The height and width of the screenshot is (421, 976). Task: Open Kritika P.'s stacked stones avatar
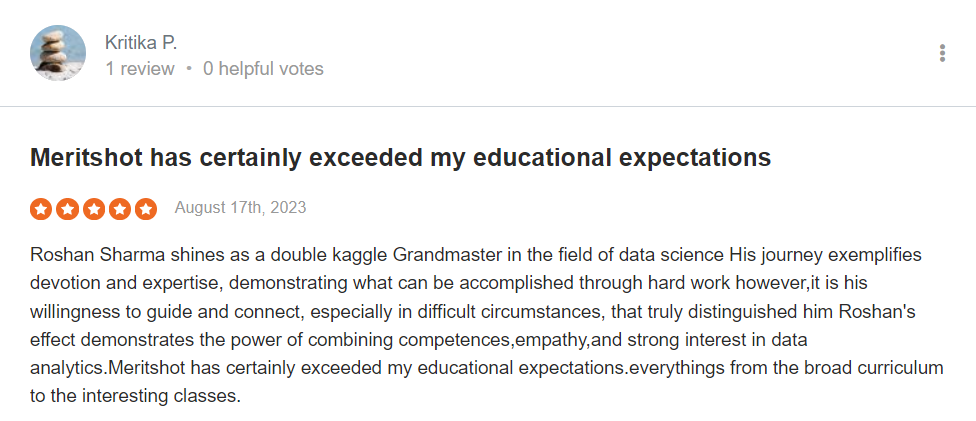tap(58, 53)
